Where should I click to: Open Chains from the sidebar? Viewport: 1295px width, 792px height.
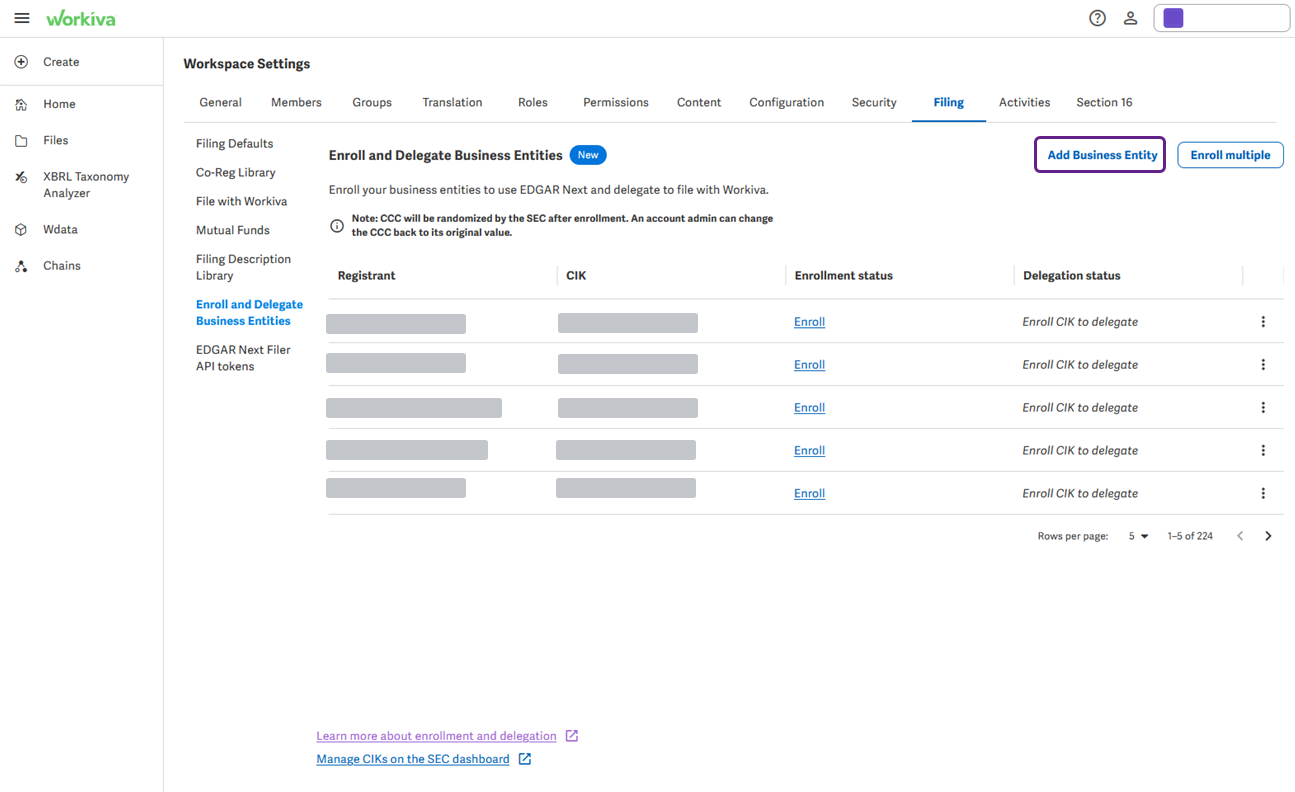click(62, 266)
